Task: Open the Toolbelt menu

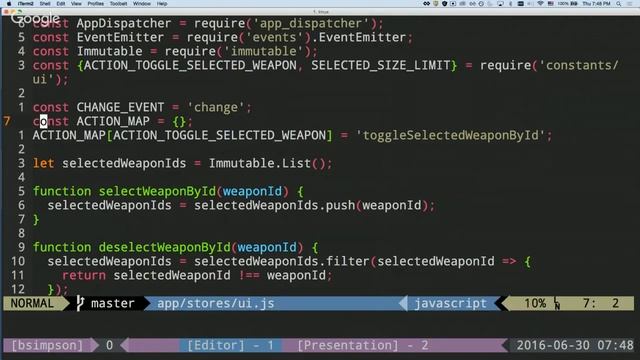Action: [118, 4]
